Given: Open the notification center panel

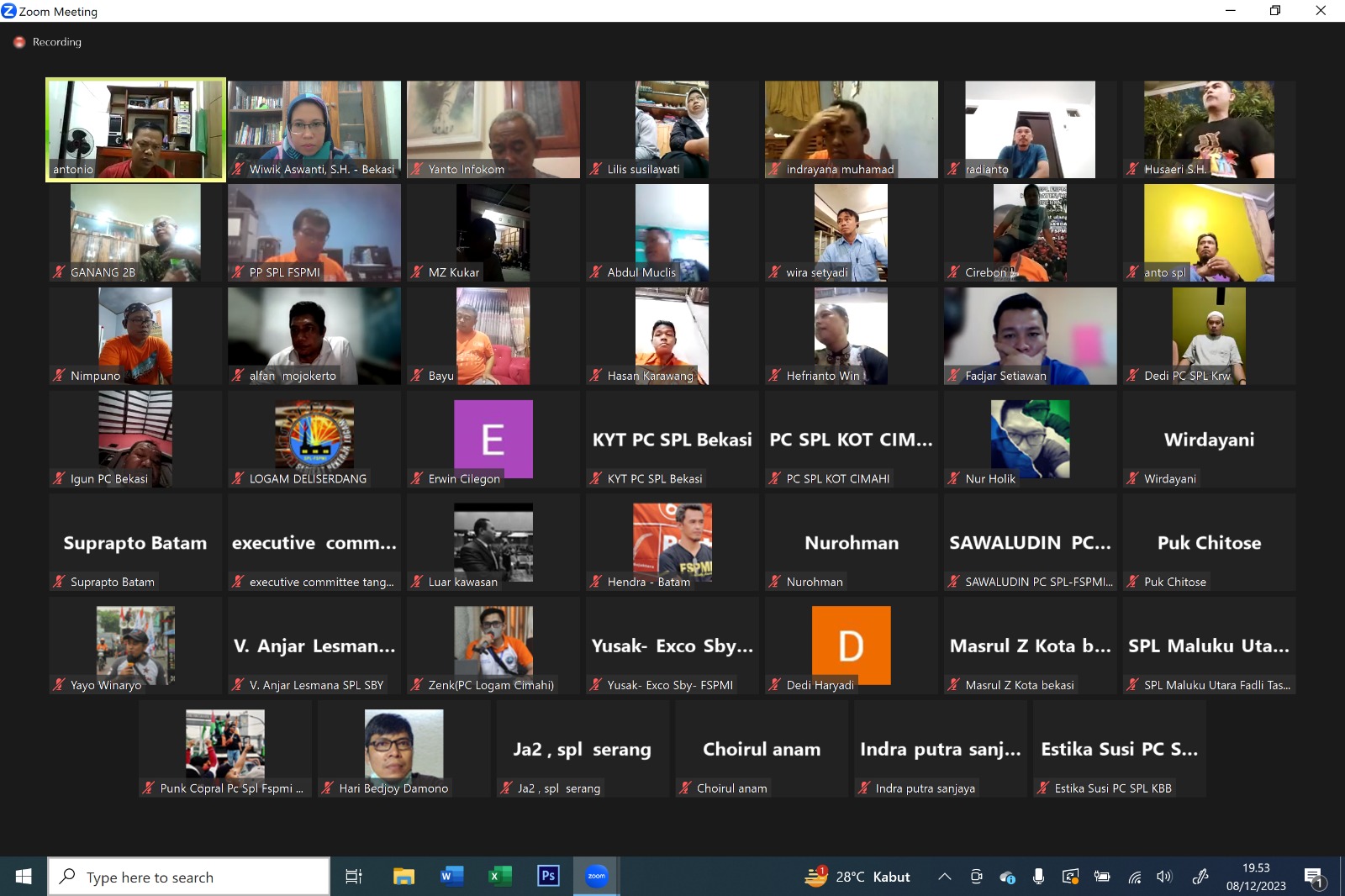Looking at the screenshot, I should click(1314, 877).
